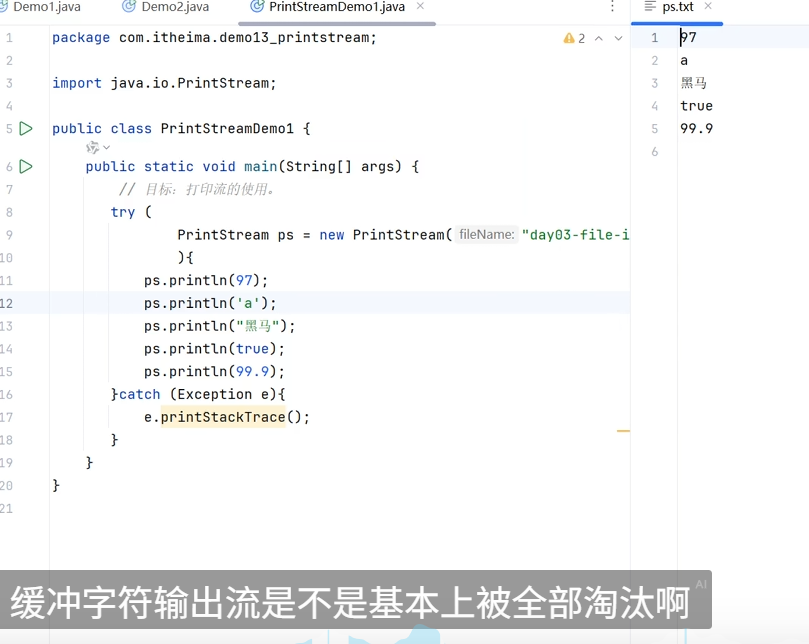Click the Java class icon on PrintStreamDemo1.java tab

tap(256, 7)
